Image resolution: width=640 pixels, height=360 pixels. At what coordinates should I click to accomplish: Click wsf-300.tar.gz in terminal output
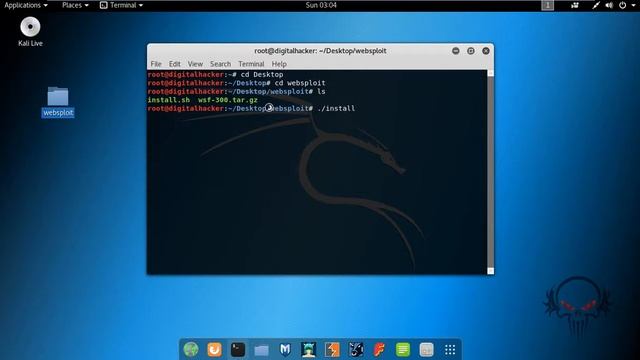(228, 100)
